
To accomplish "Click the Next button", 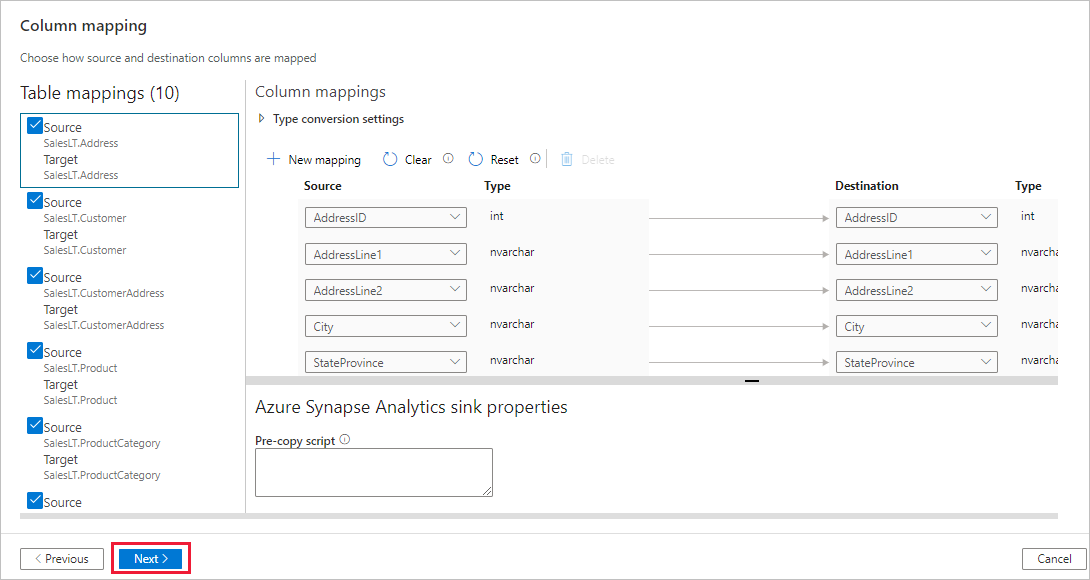I will tap(150, 558).
